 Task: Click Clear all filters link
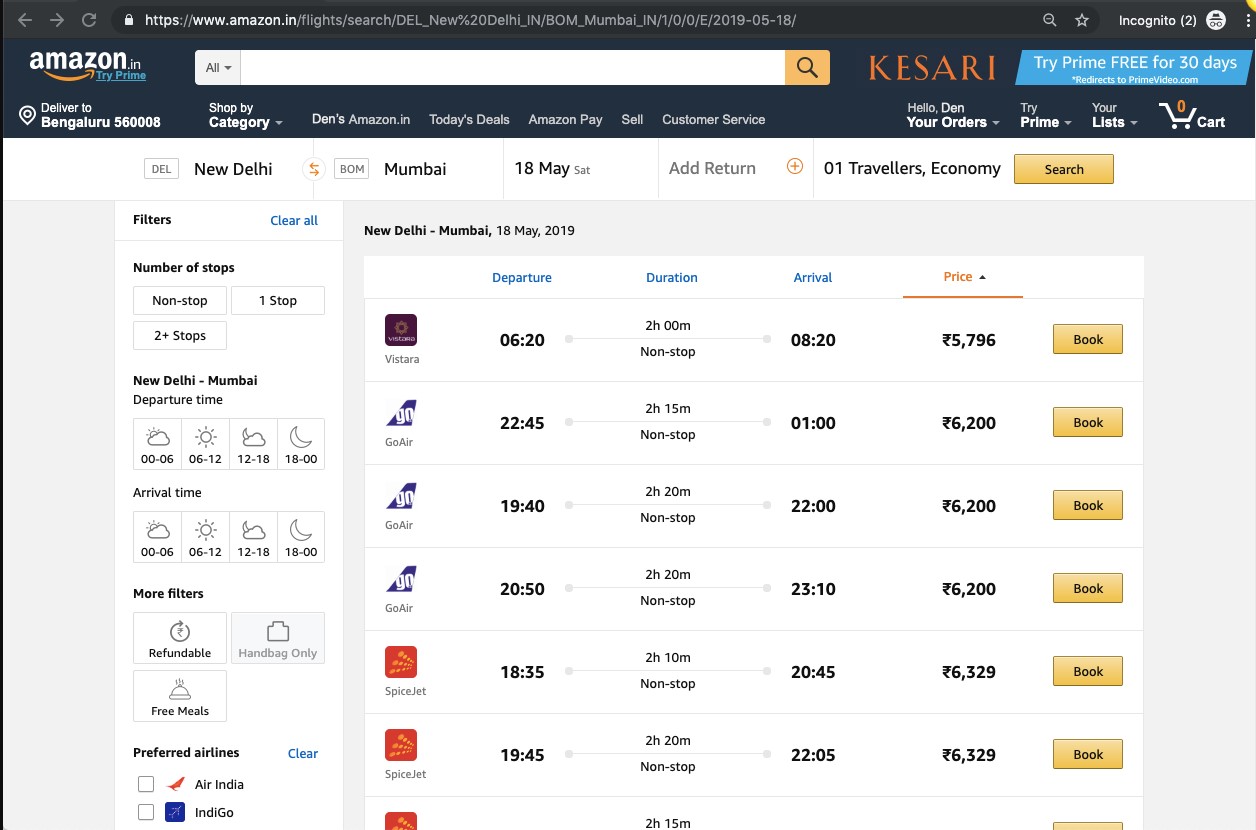[294, 220]
